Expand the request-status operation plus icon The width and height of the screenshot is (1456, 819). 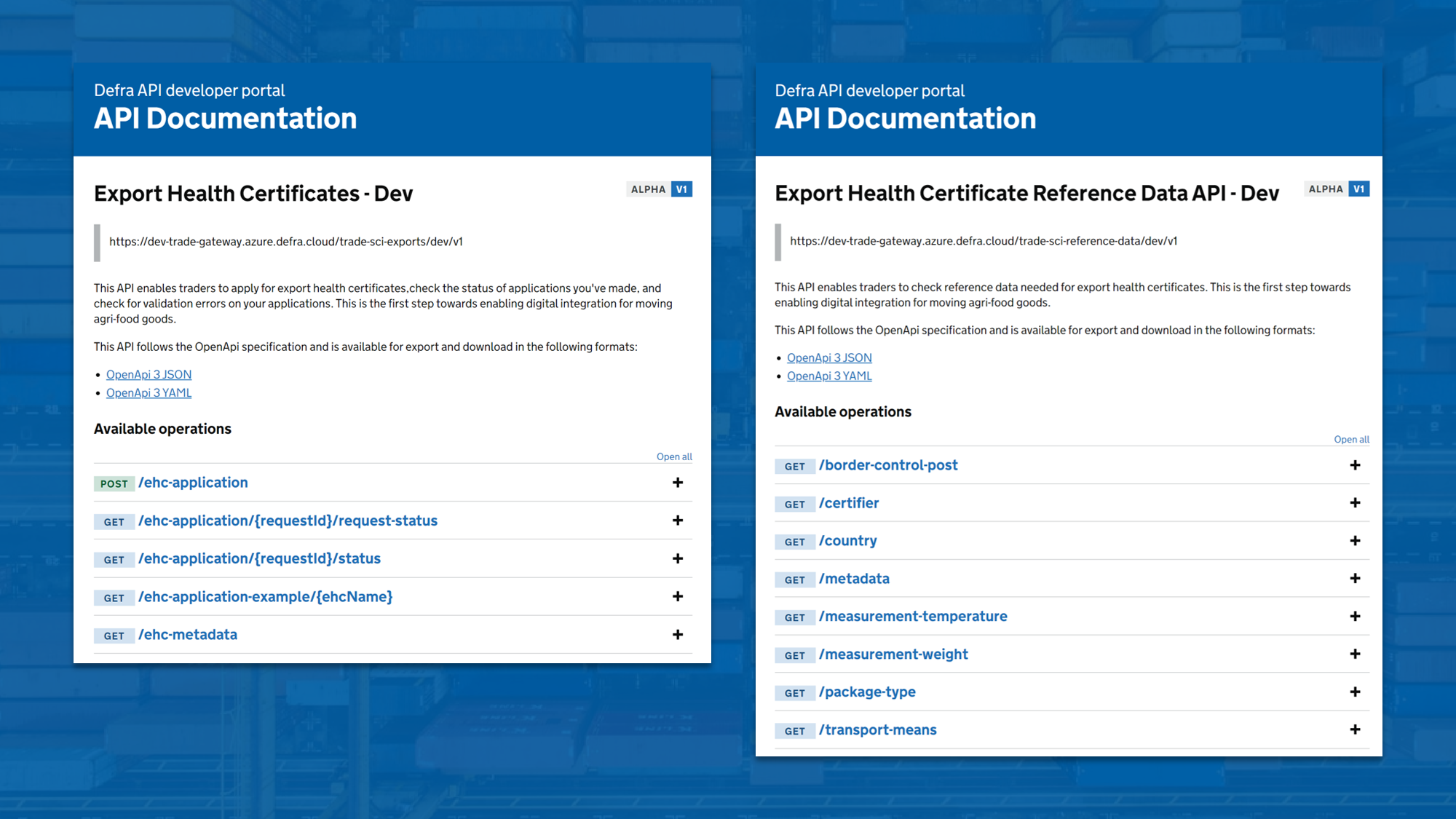click(678, 521)
